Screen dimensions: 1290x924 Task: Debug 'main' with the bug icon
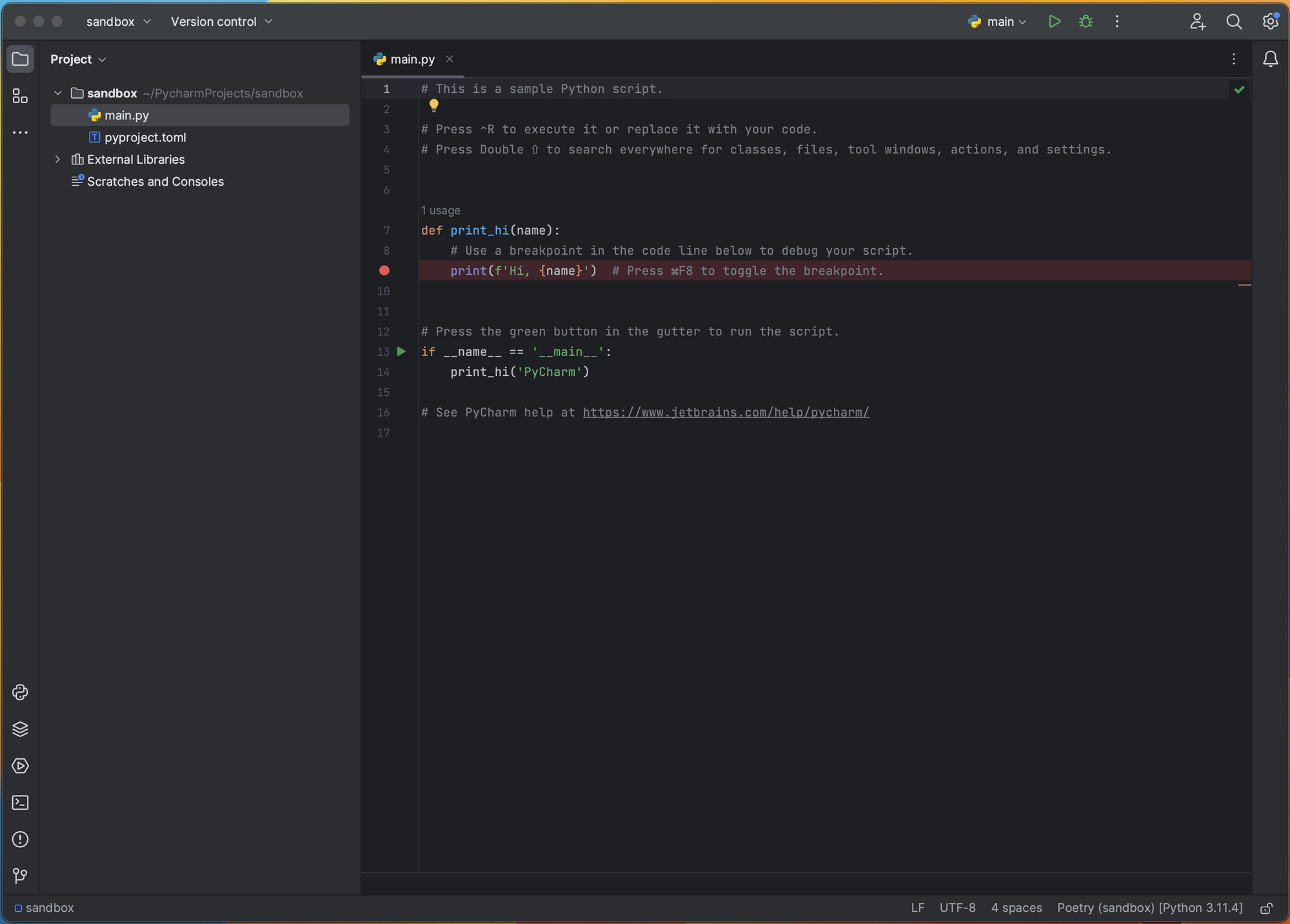coord(1086,22)
